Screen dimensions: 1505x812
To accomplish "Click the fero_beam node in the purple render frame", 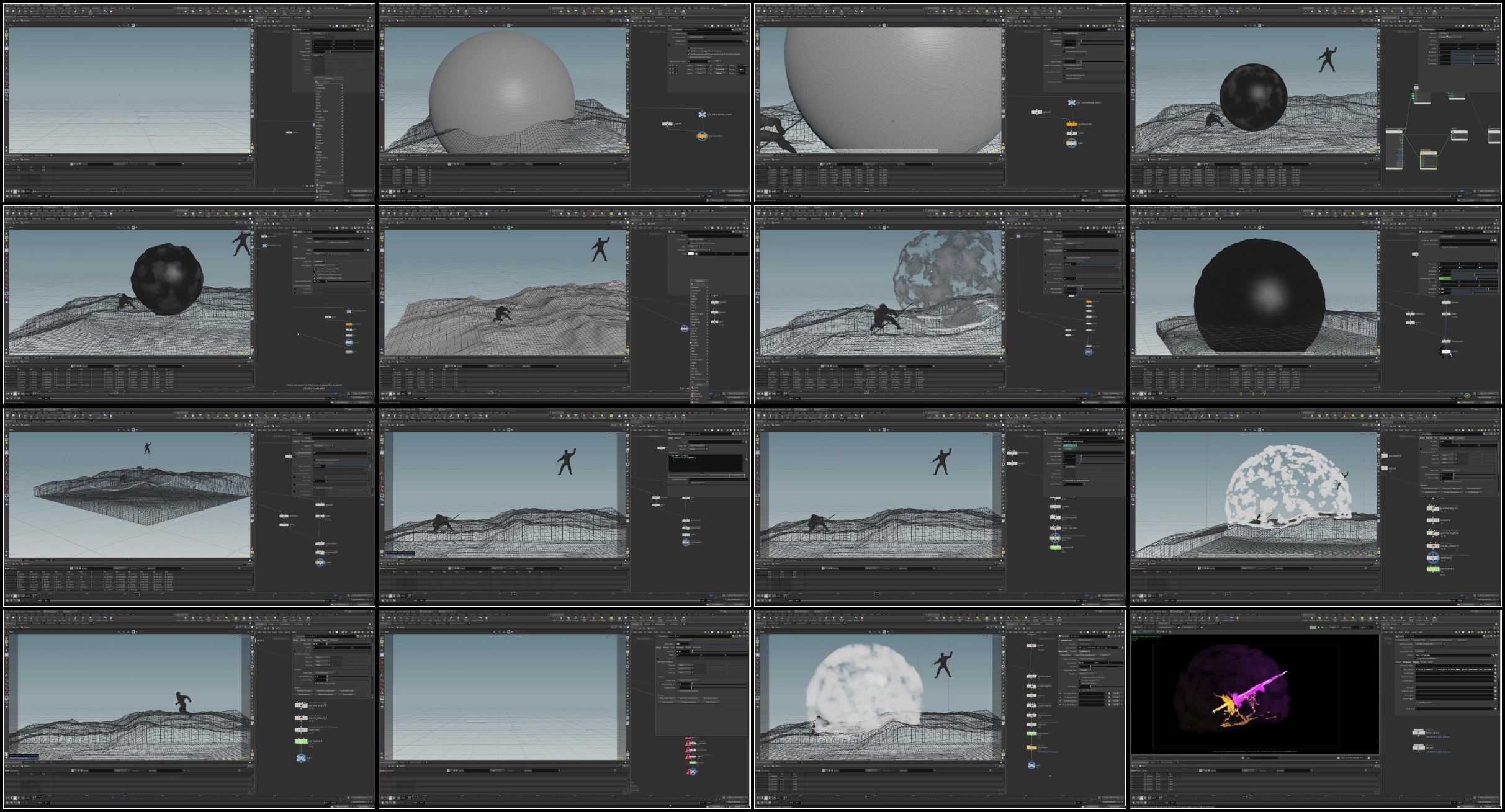I will 1419,733.
